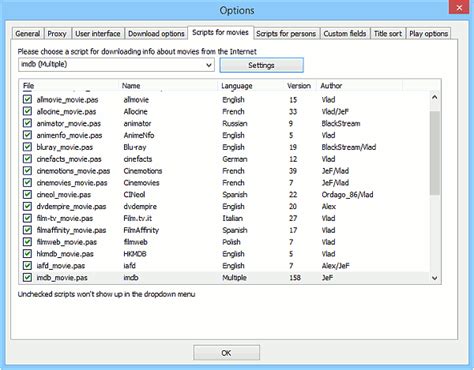Uncheck the allocine_movie.pas script checkbox

(27, 111)
